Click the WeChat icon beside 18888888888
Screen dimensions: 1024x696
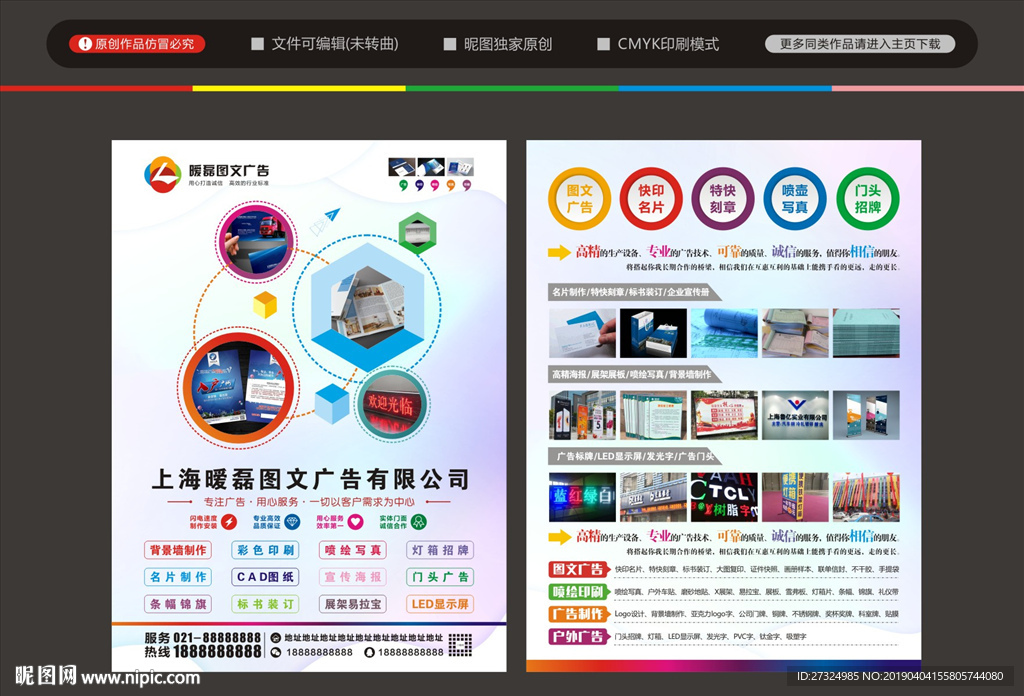[x=277, y=652]
